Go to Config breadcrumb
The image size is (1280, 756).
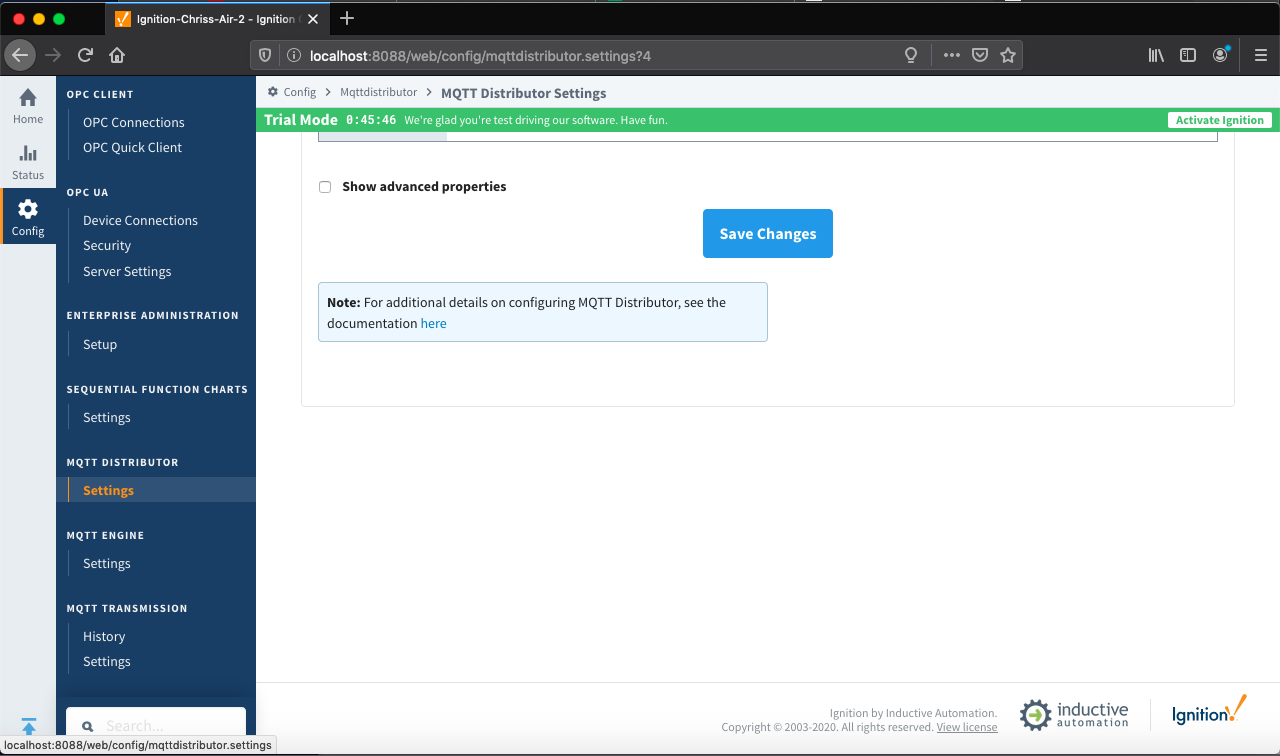pyautogui.click(x=300, y=92)
